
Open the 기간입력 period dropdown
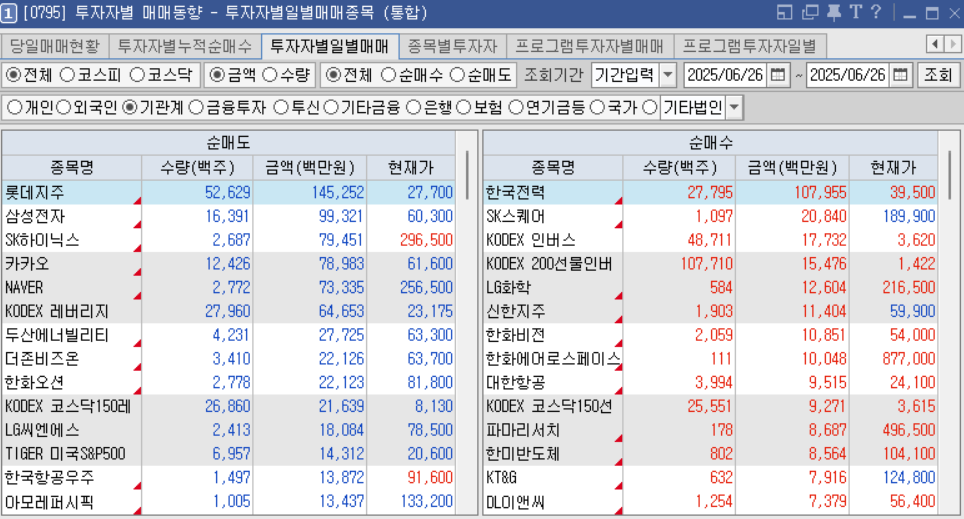coord(668,75)
